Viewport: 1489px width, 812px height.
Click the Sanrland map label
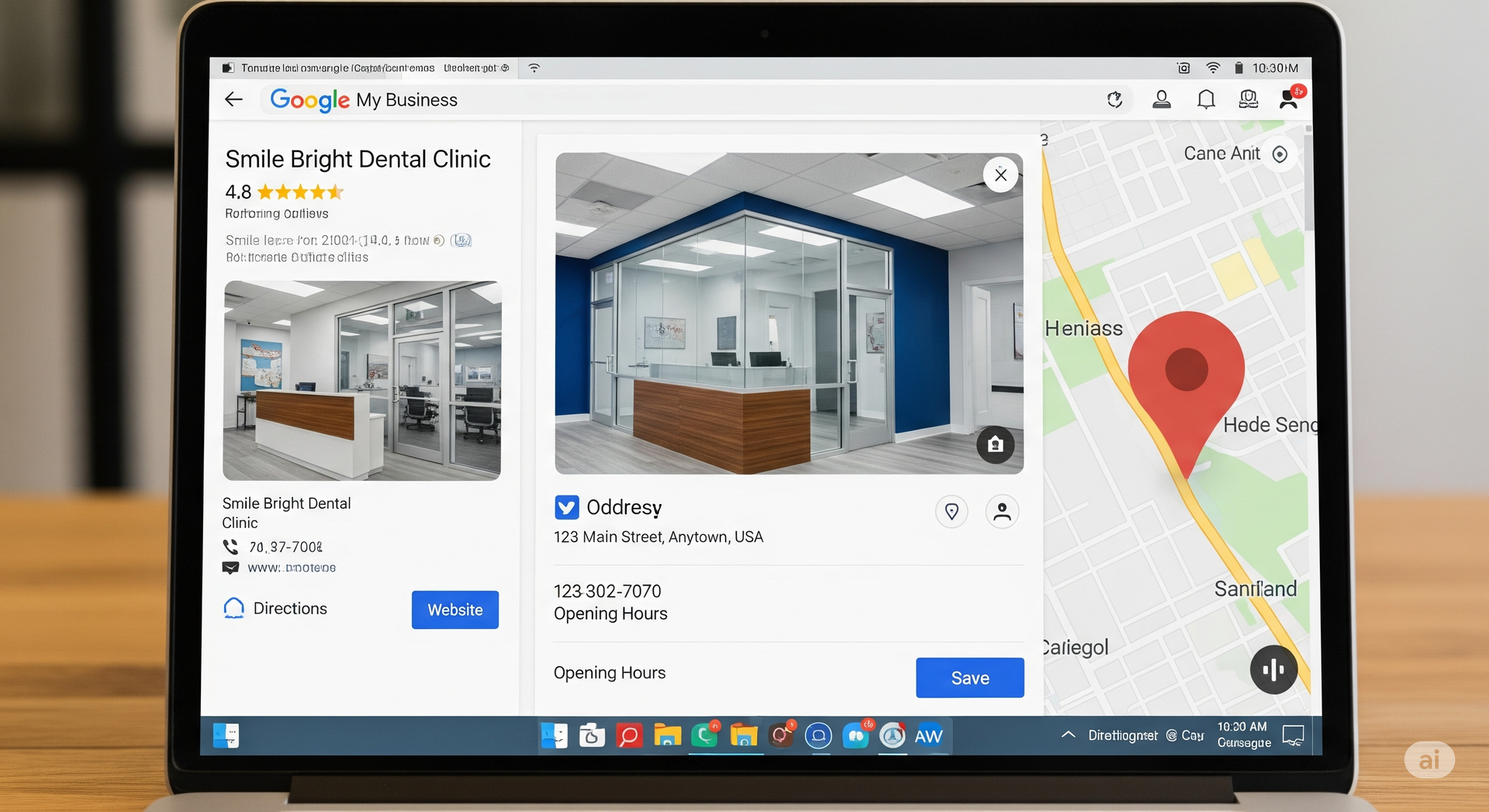click(x=1256, y=589)
